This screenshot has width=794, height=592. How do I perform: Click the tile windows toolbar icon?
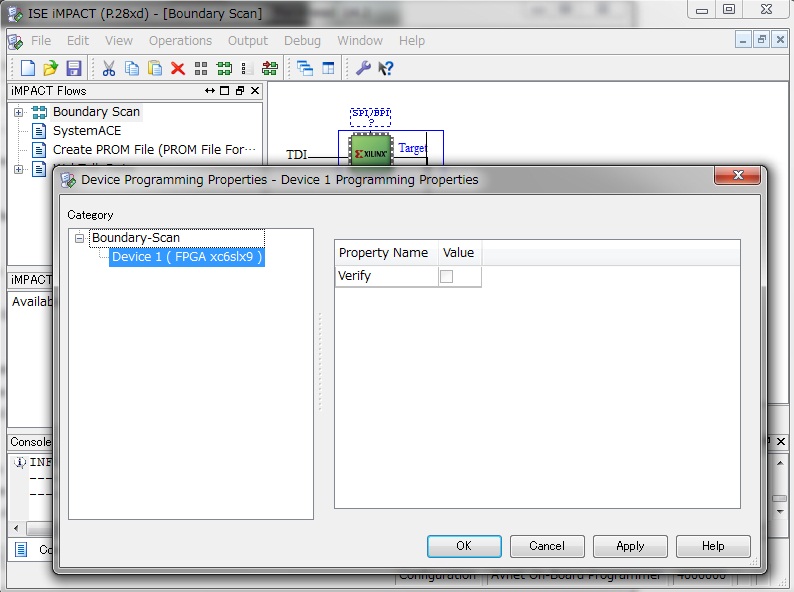click(x=328, y=68)
